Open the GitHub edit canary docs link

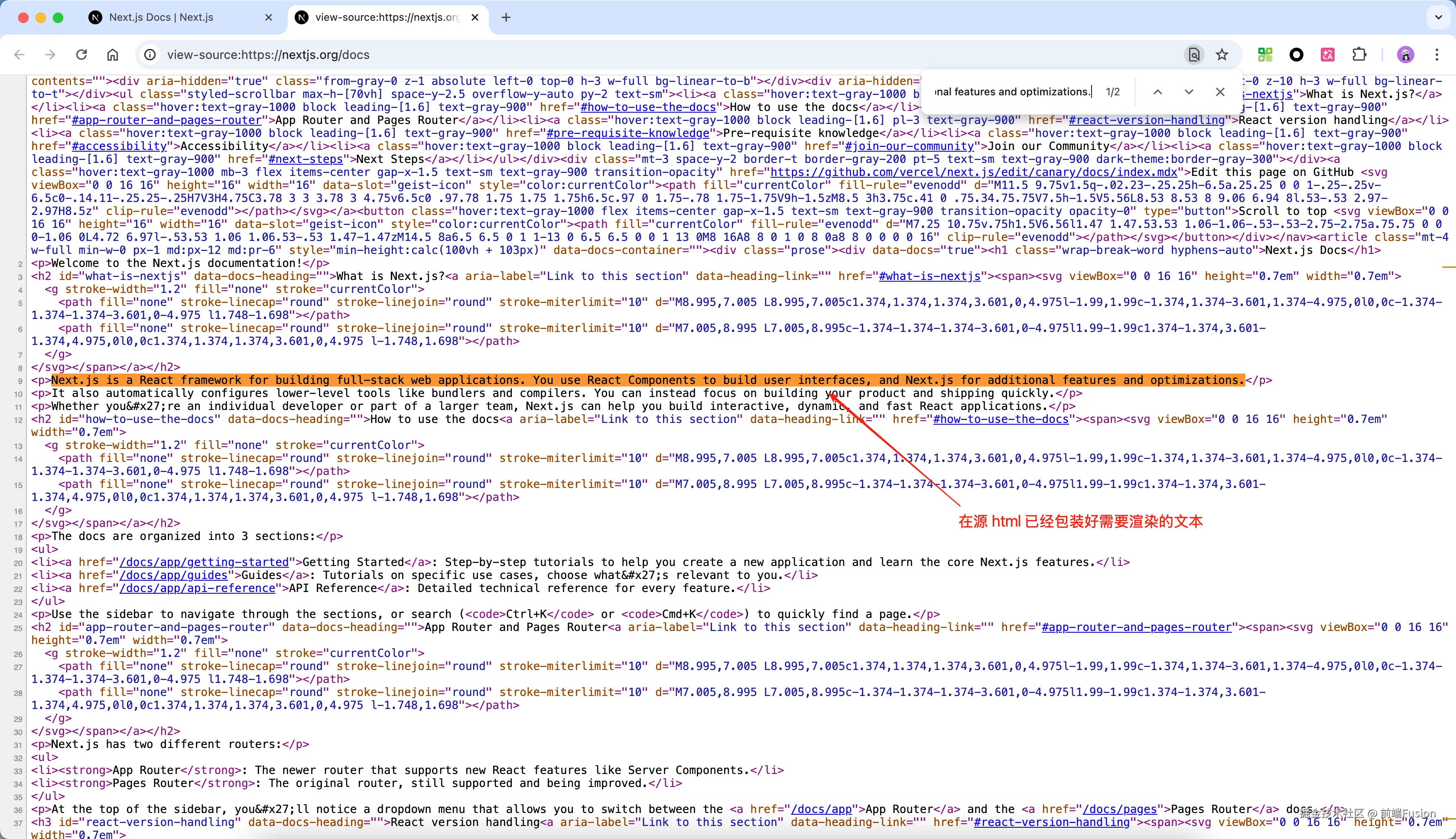pyautogui.click(x=974, y=172)
